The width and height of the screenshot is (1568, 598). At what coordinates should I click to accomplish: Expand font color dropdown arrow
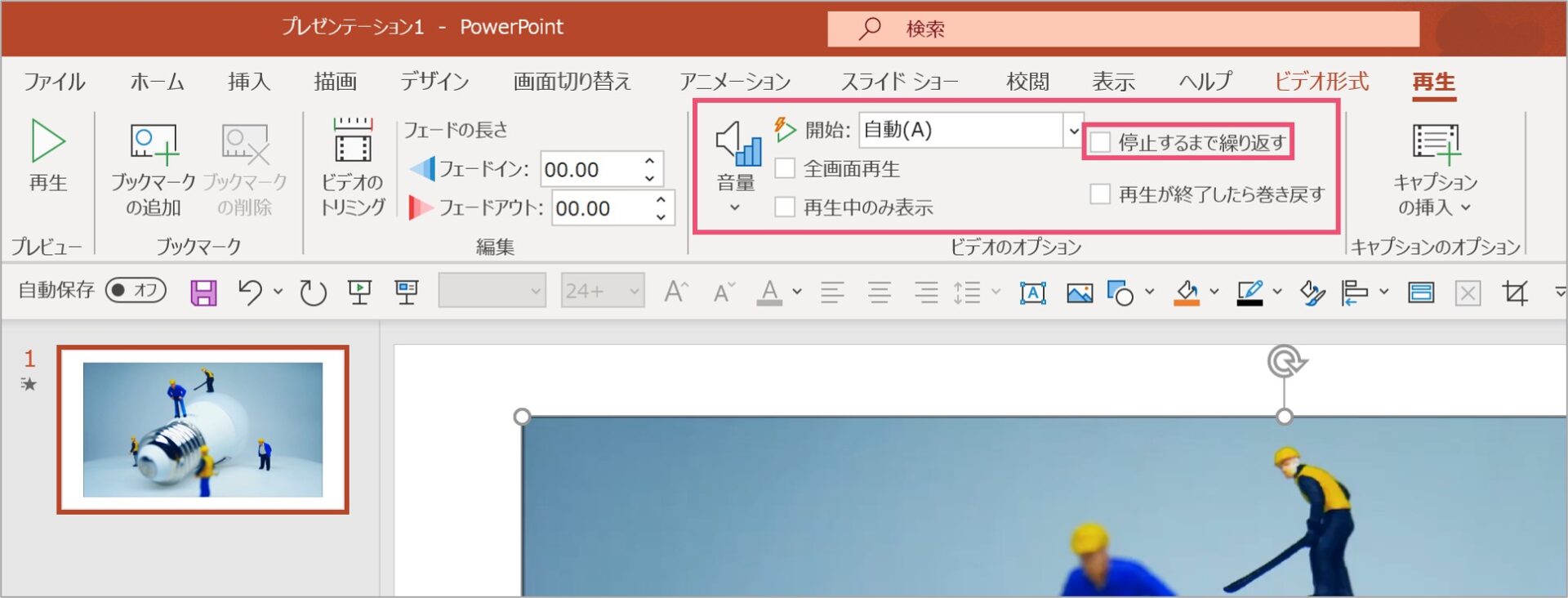pos(797,292)
